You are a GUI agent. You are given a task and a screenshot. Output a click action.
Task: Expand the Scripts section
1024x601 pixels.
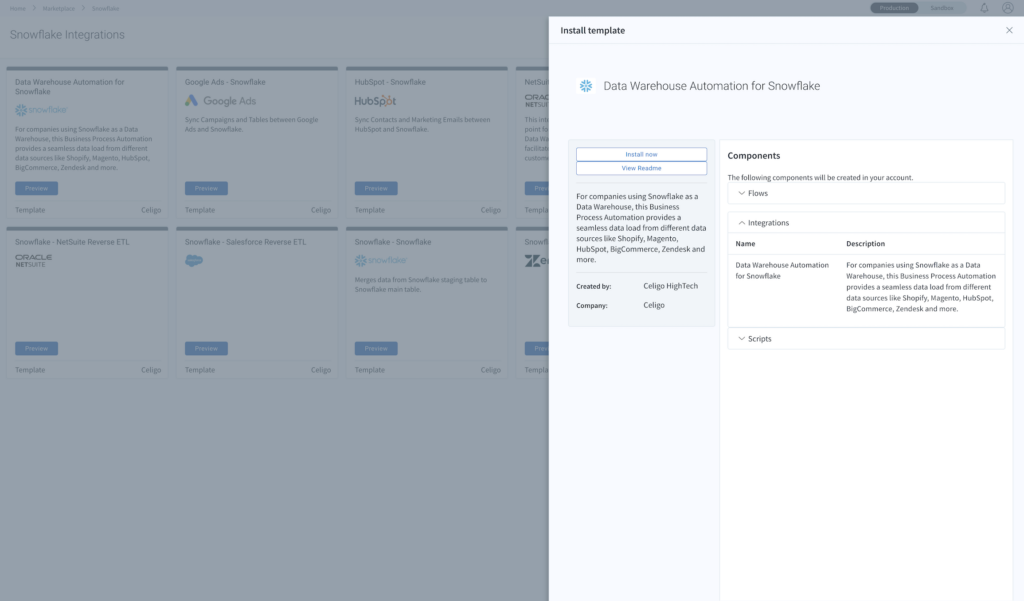pos(866,338)
